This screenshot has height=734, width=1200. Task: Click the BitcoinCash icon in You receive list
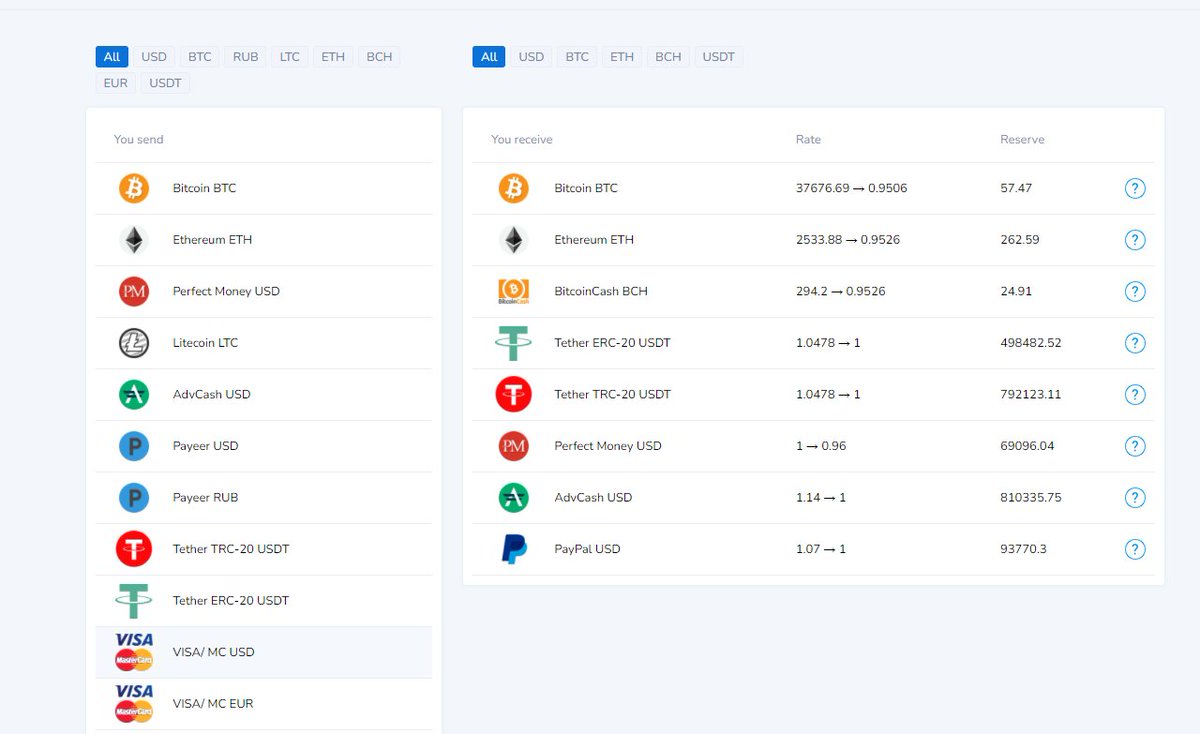(x=514, y=291)
